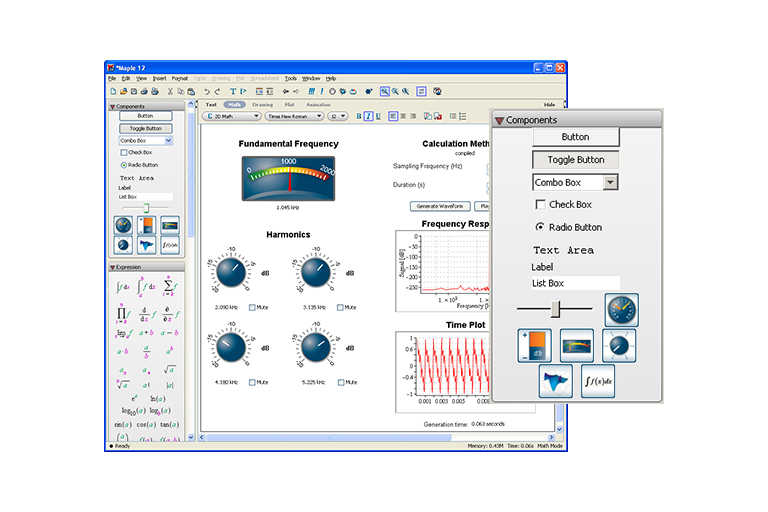Click the Italic formatting icon
This screenshot has width=768, height=512.
point(367,116)
